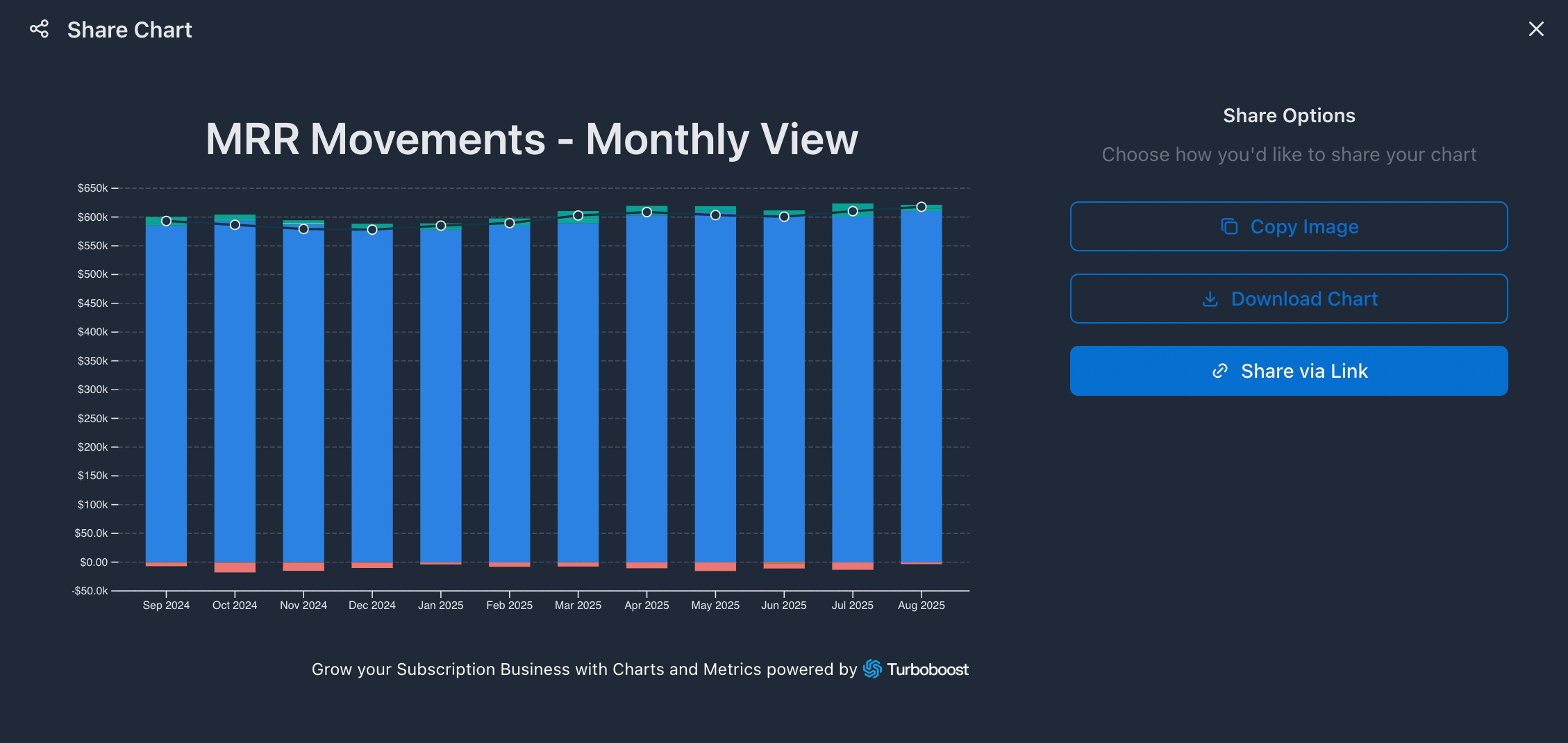
Task: Close the Share Chart dialog
Action: click(1536, 29)
